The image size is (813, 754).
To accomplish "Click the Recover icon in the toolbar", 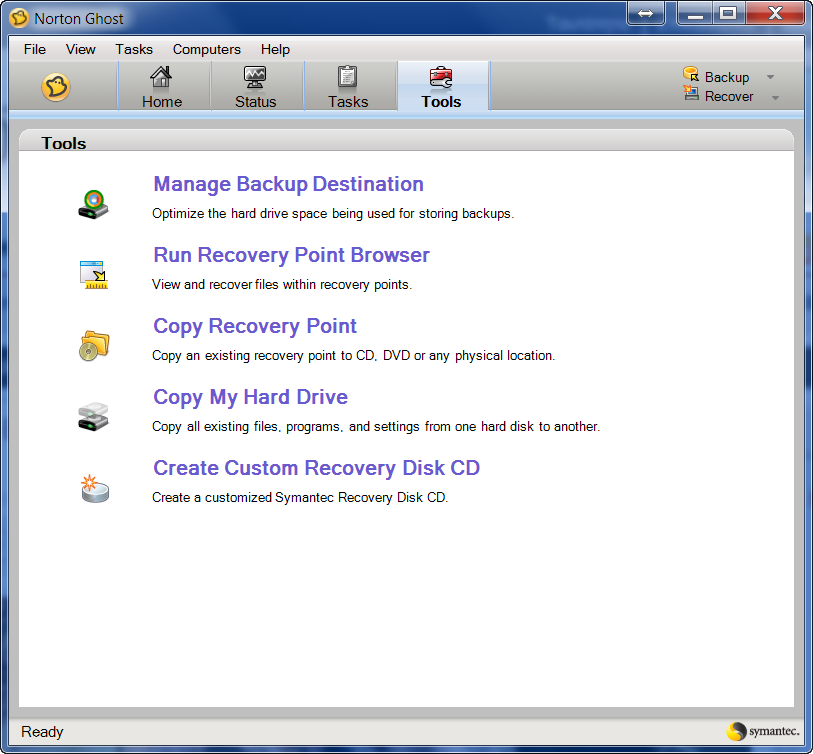I will (691, 95).
